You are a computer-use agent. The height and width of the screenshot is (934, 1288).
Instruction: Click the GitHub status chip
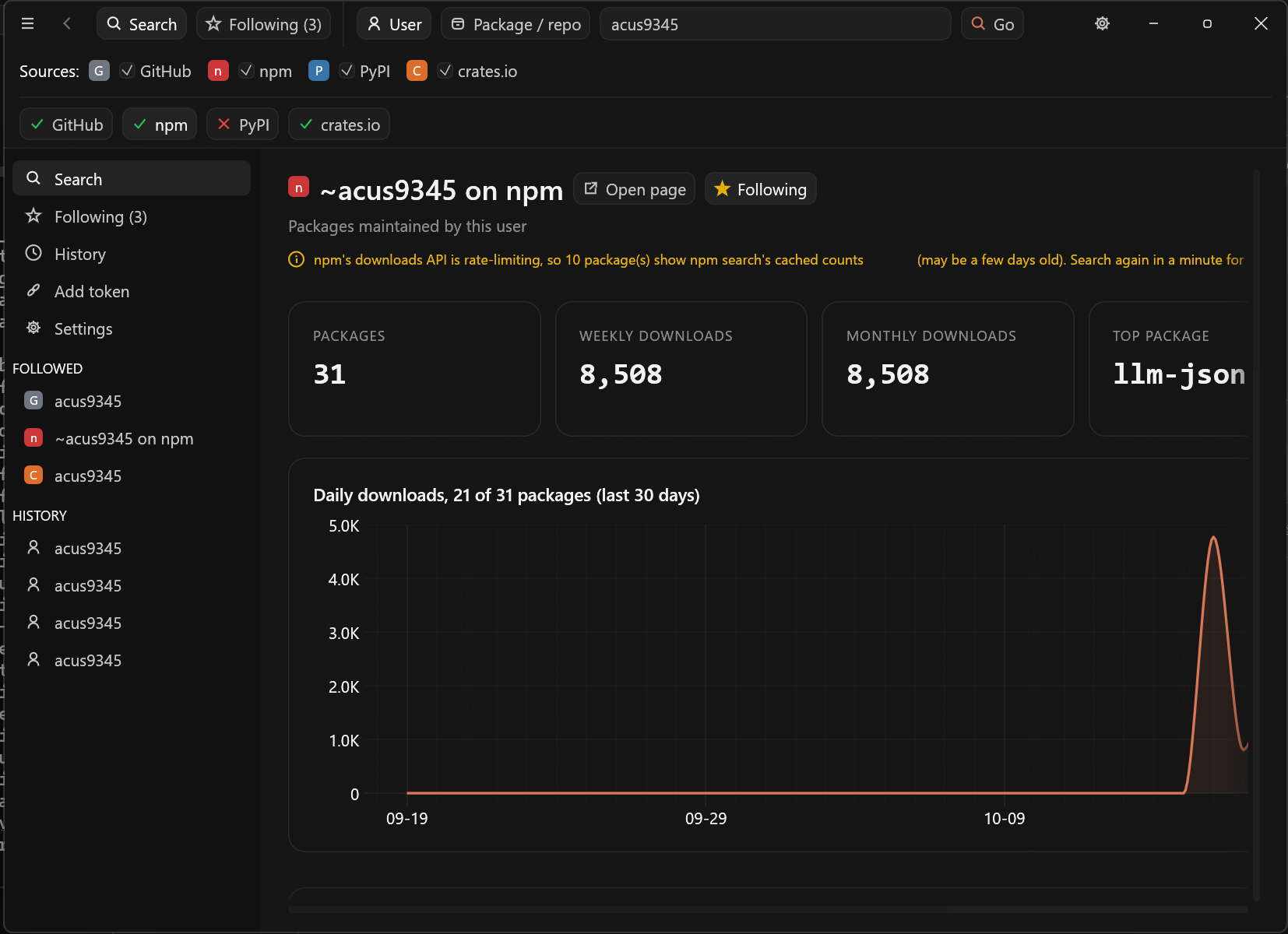[66, 125]
